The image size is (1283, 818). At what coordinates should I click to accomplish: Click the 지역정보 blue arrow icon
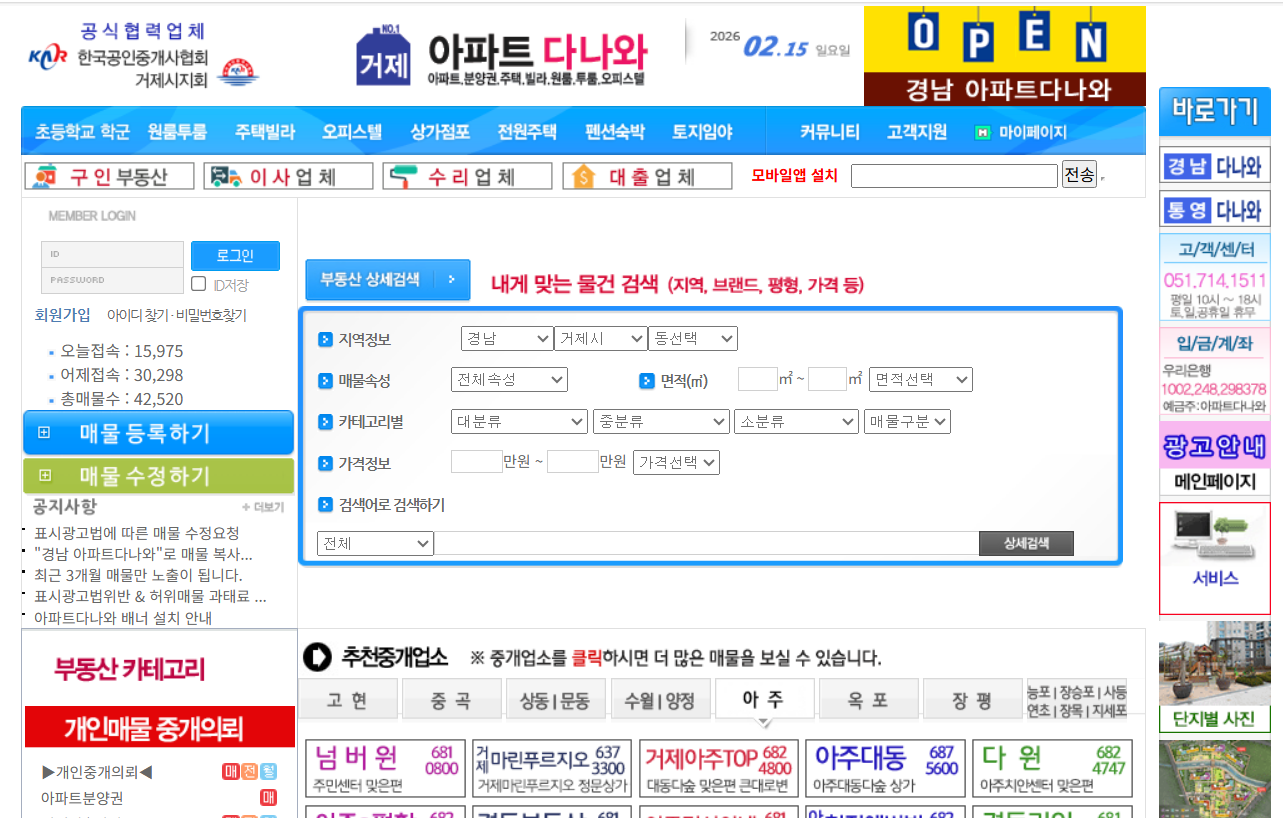coord(325,339)
